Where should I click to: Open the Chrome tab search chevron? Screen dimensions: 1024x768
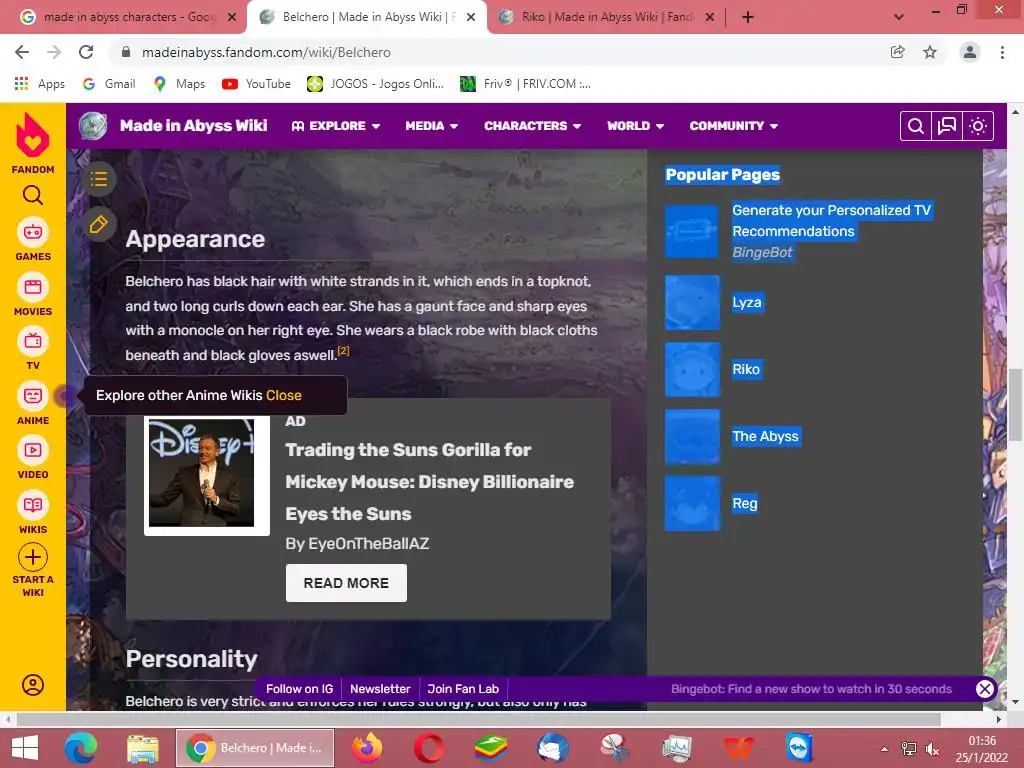[x=899, y=17]
